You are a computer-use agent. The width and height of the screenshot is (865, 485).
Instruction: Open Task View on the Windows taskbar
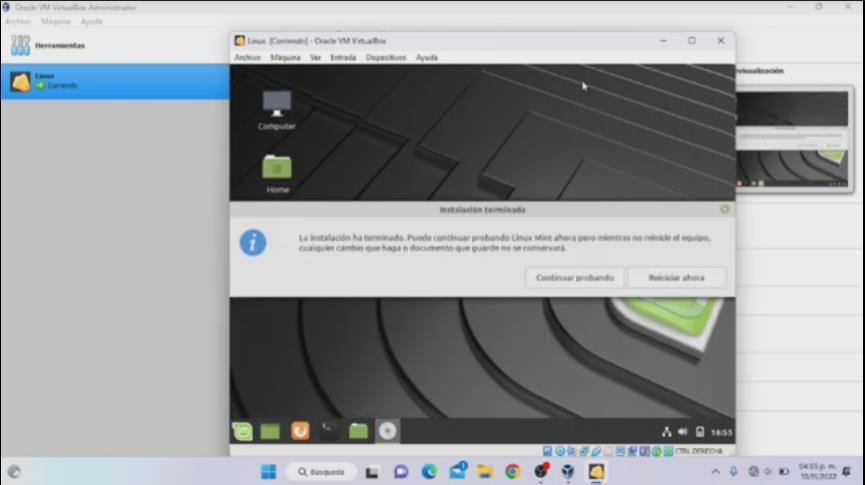[372, 472]
